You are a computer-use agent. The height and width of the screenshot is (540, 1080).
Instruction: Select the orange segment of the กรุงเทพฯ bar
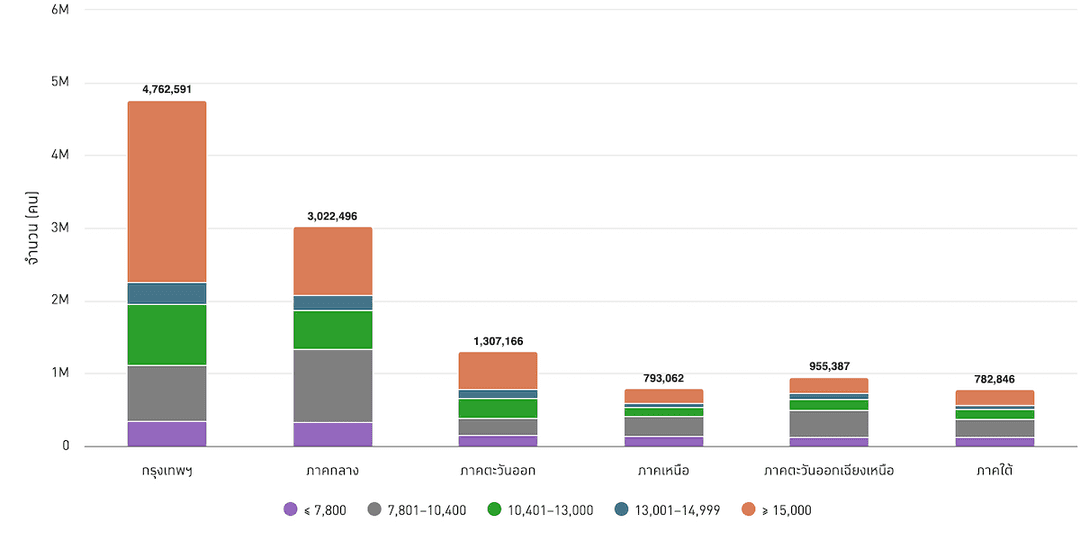(167, 192)
